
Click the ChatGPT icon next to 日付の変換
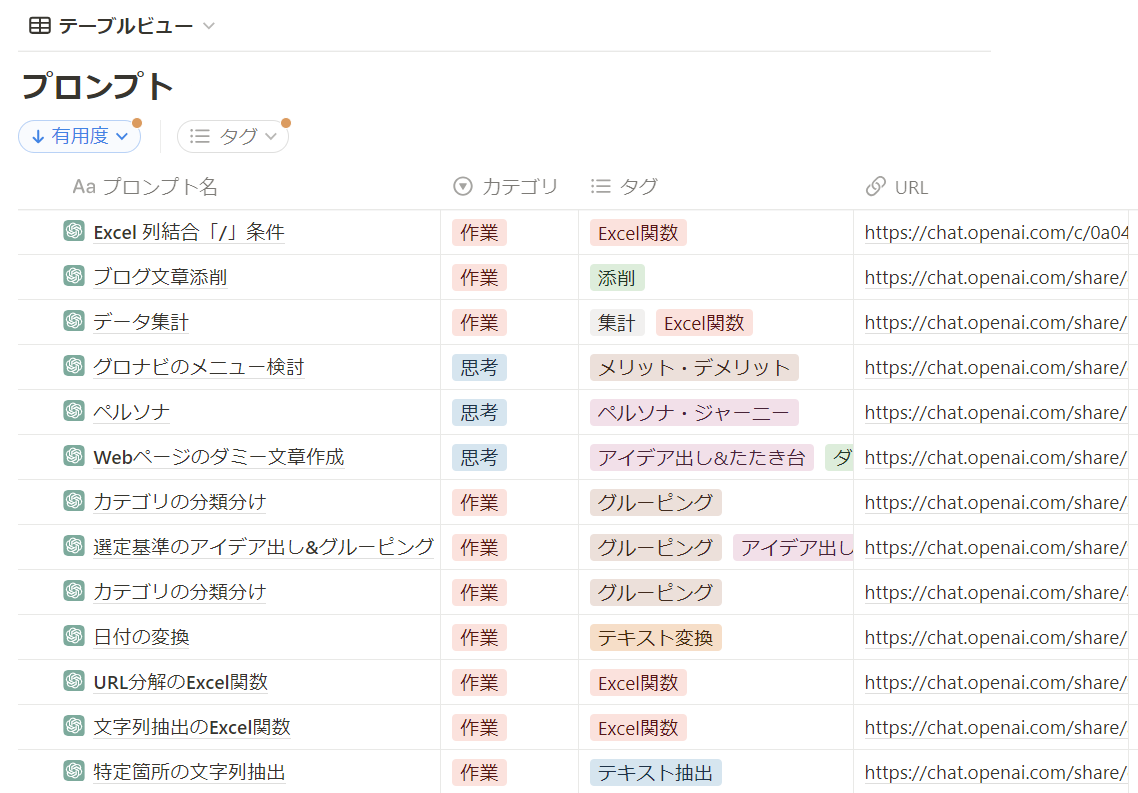coord(73,637)
